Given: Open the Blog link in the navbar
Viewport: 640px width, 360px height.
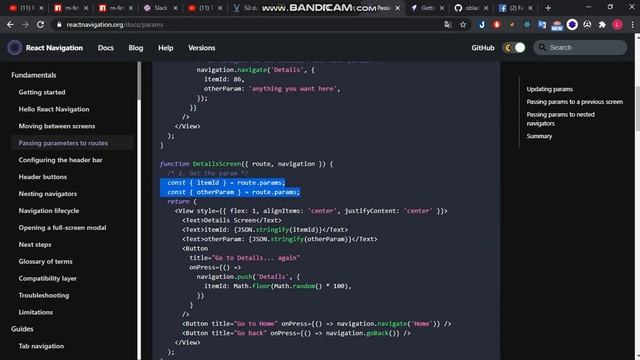Looking at the screenshot, I should (x=136, y=48).
